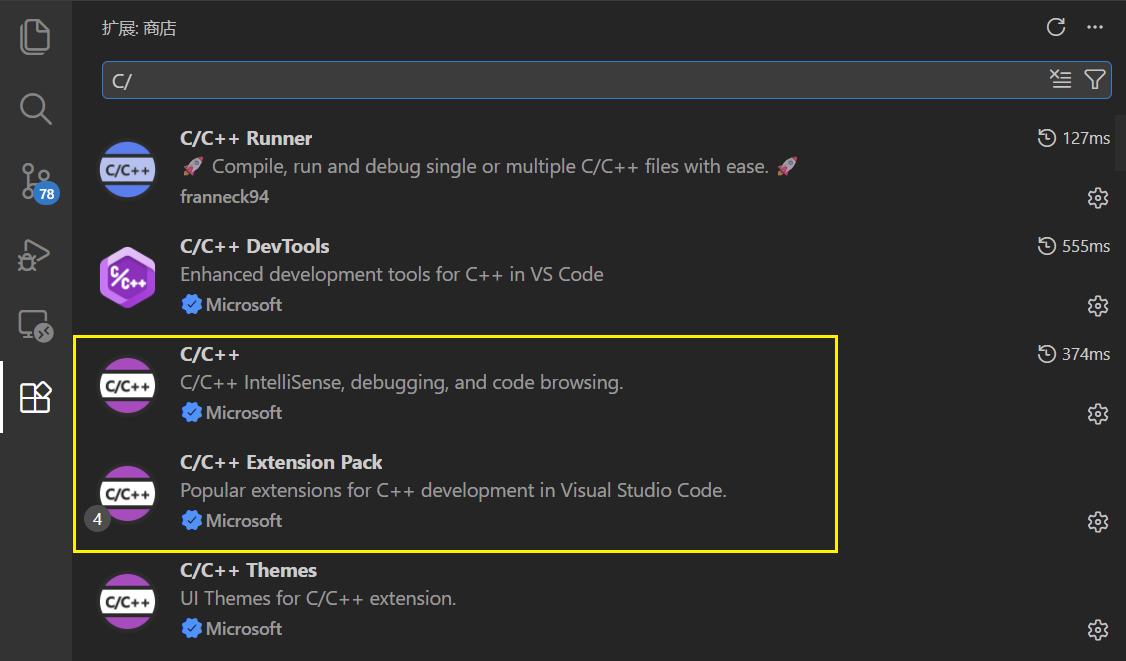Open the C/C++ Runner extension title

(x=246, y=138)
